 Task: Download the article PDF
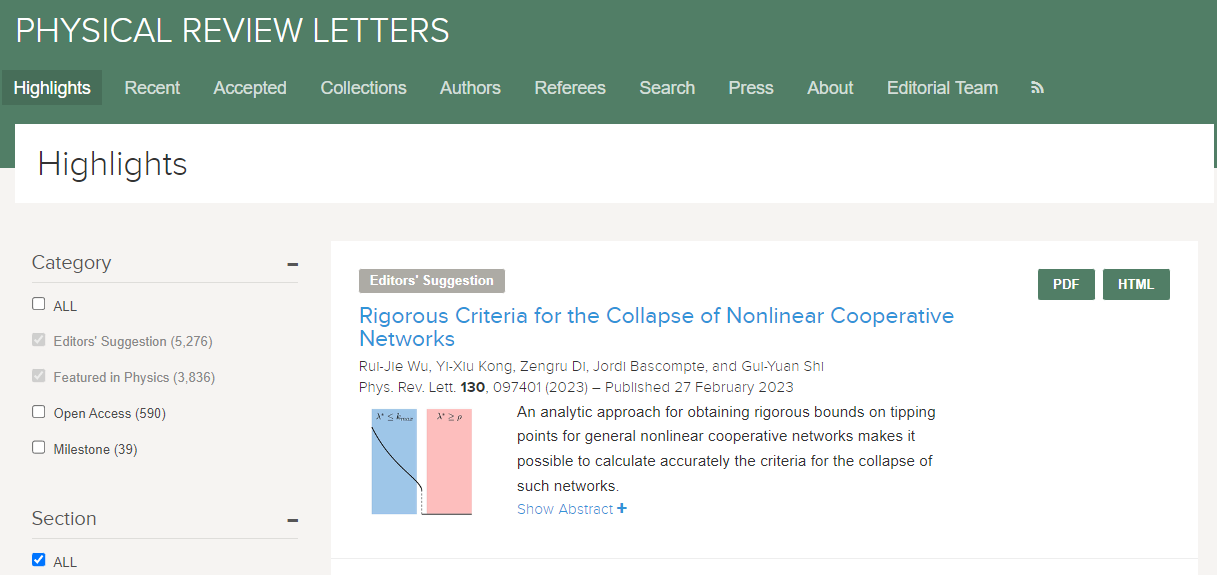[1066, 284]
